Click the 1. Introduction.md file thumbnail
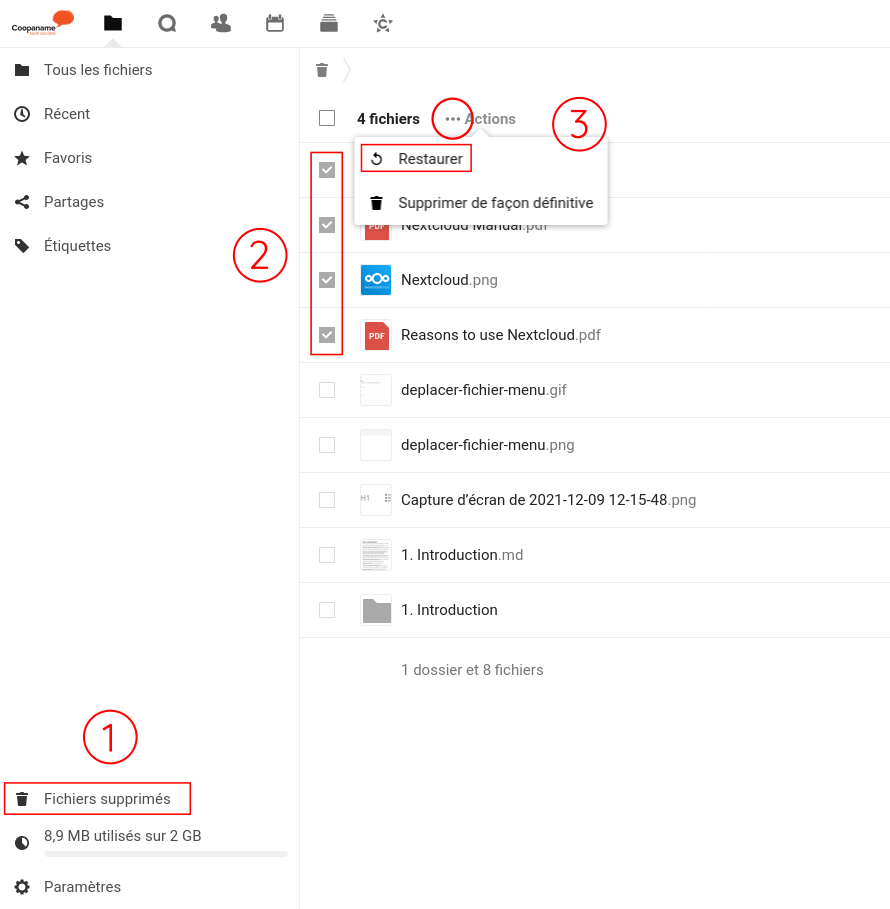Image resolution: width=890 pixels, height=909 pixels. pyautogui.click(x=376, y=555)
